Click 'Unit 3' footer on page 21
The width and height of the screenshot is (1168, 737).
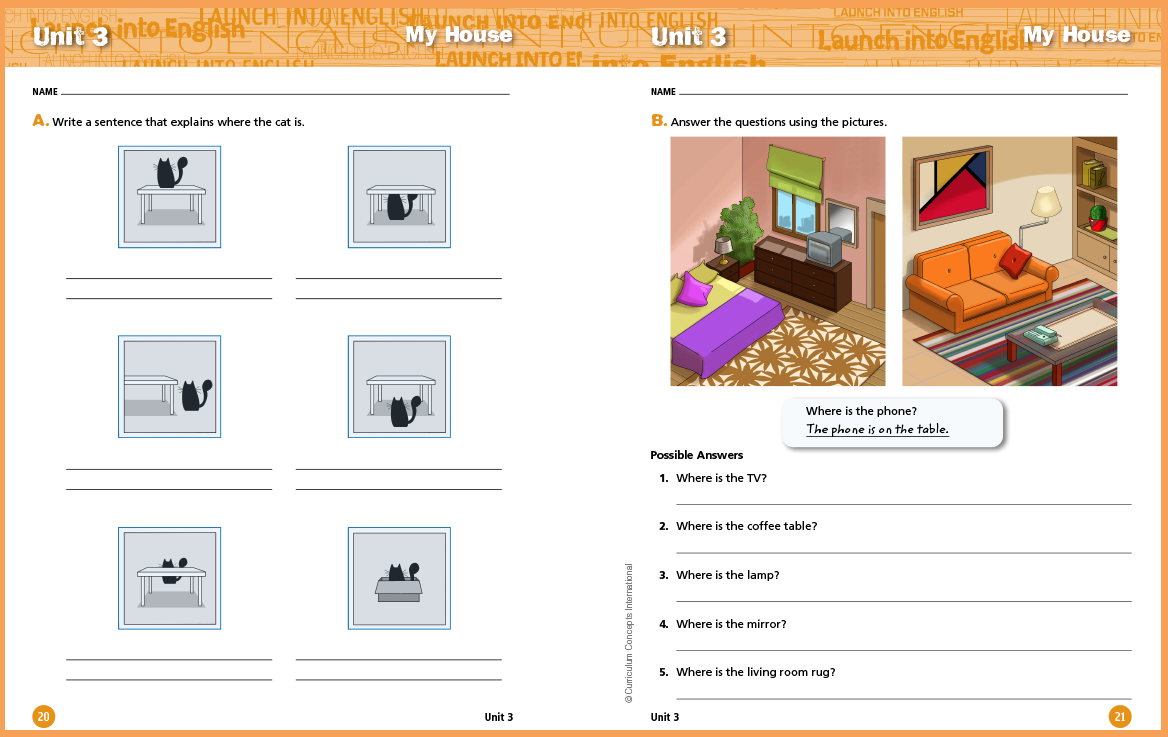coord(664,717)
